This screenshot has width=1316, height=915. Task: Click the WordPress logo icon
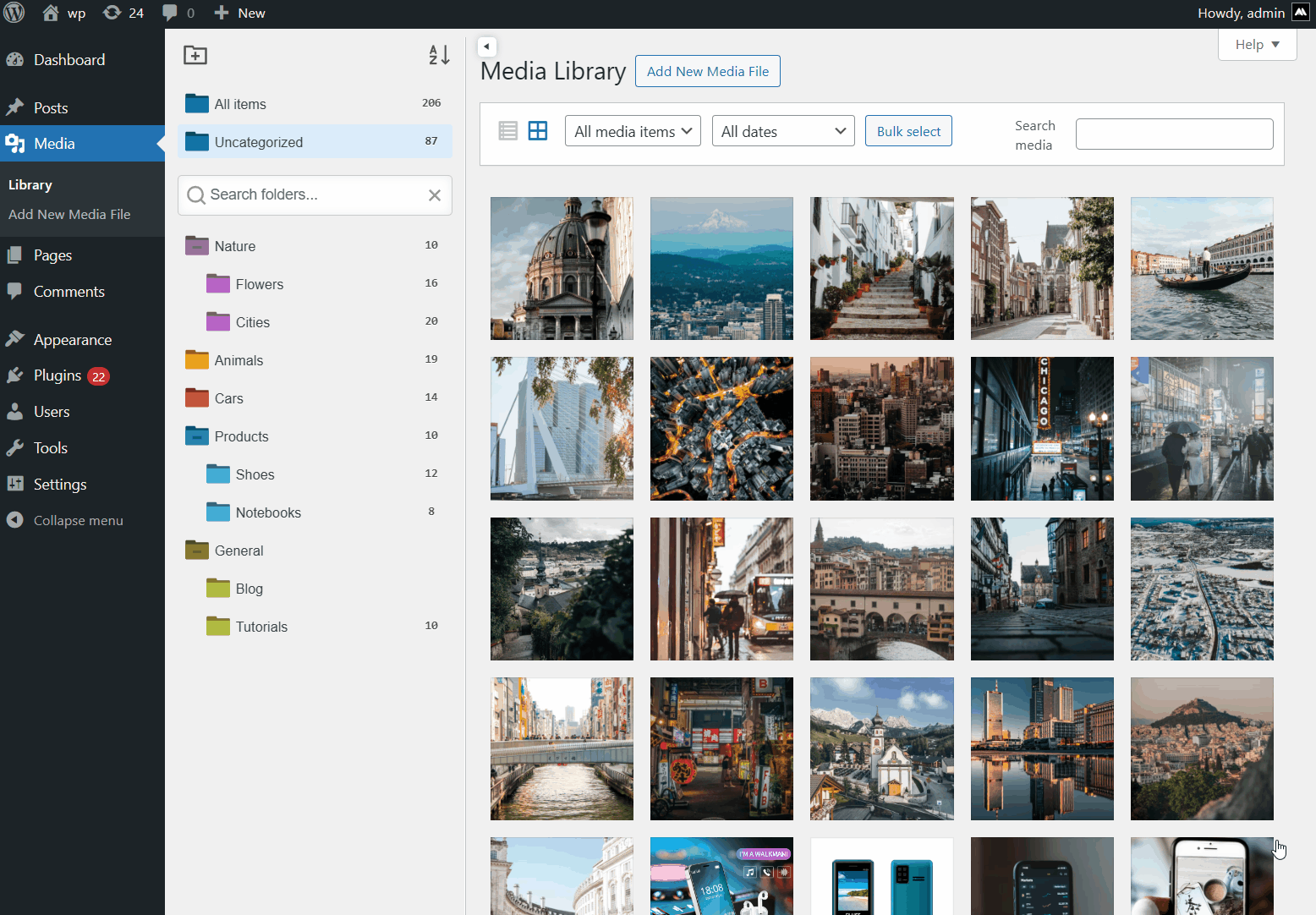coord(14,13)
